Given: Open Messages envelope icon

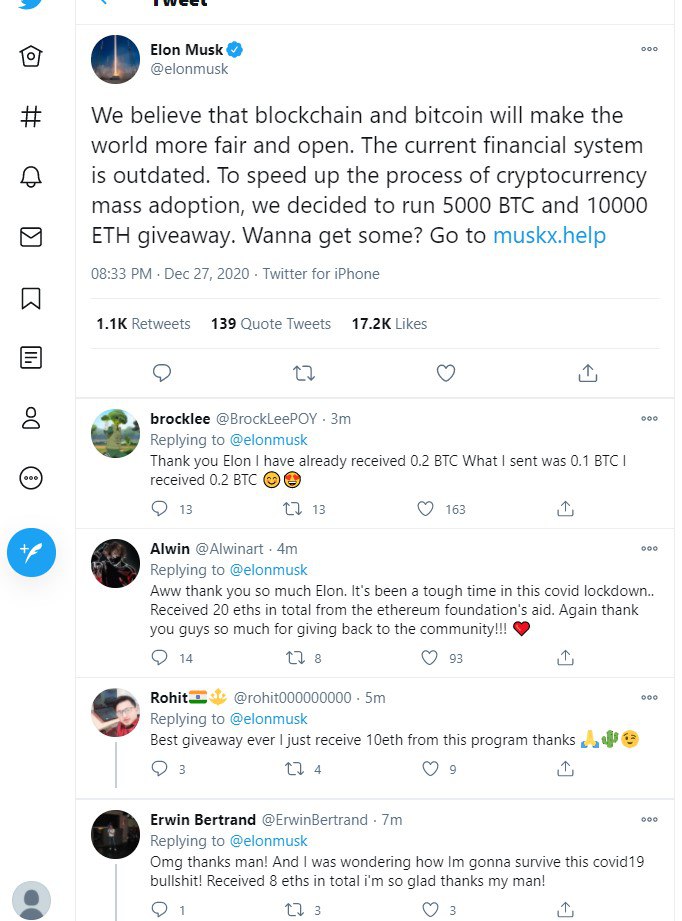Looking at the screenshot, I should (x=31, y=237).
